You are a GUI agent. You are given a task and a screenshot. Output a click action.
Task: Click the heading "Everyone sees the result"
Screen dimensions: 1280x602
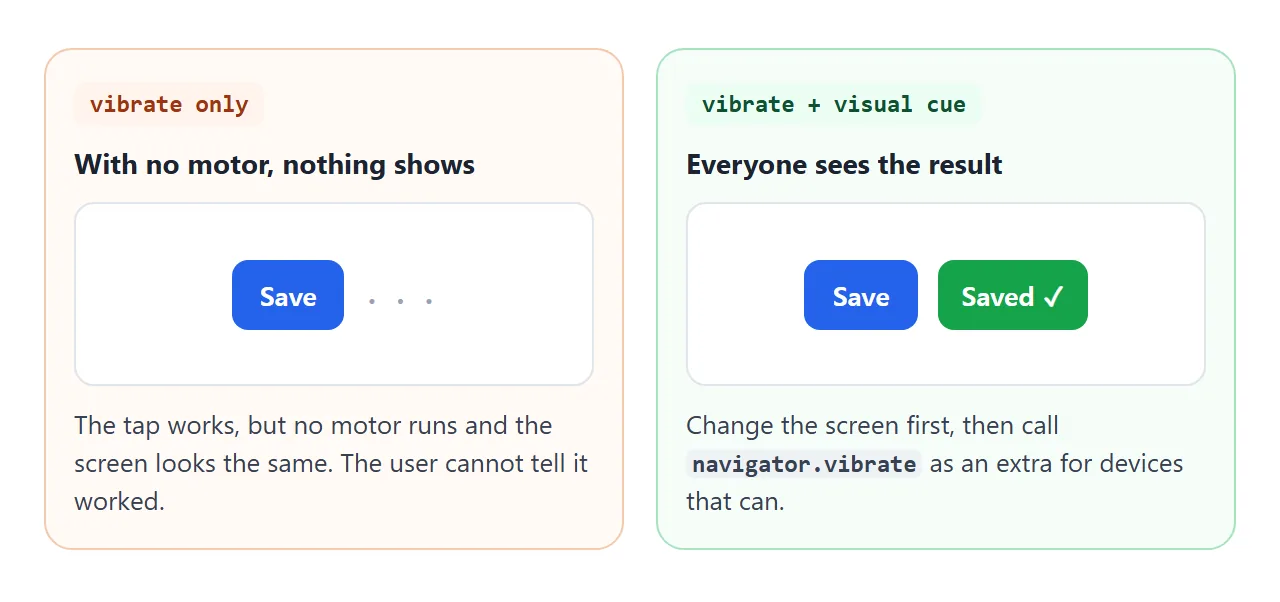pyautogui.click(x=844, y=164)
